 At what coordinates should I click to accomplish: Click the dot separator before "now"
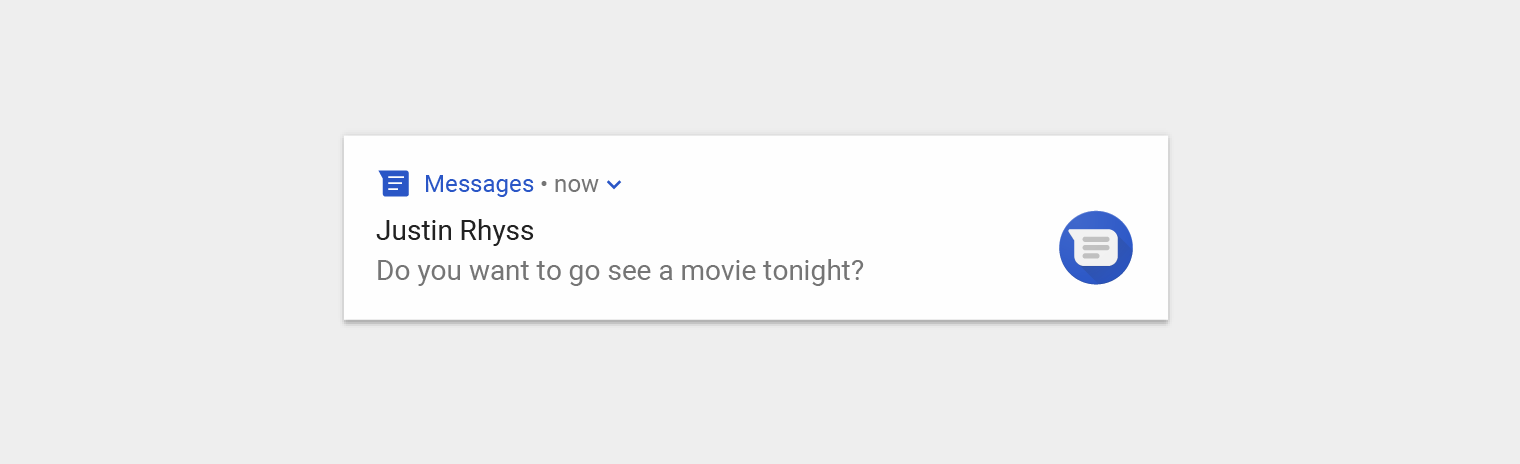click(x=544, y=185)
